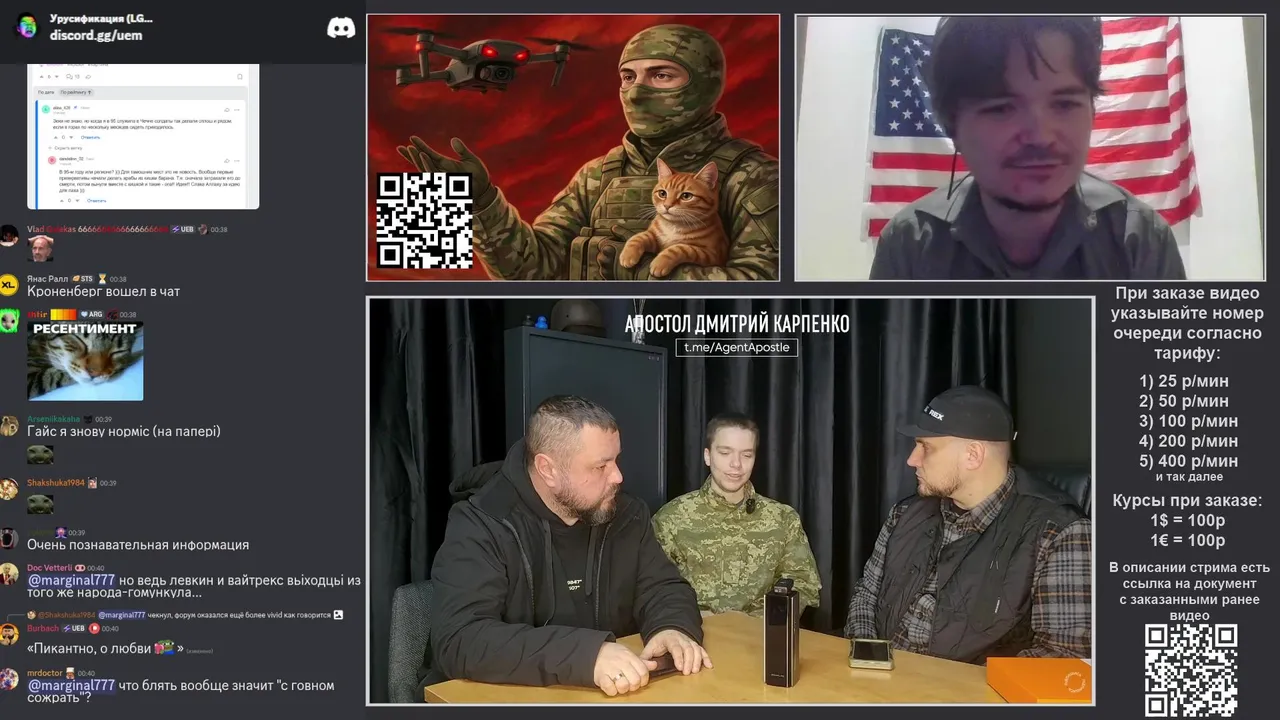This screenshot has height=720, width=1280.
Task: Click mrdoctor's user avatar
Action: (9, 680)
